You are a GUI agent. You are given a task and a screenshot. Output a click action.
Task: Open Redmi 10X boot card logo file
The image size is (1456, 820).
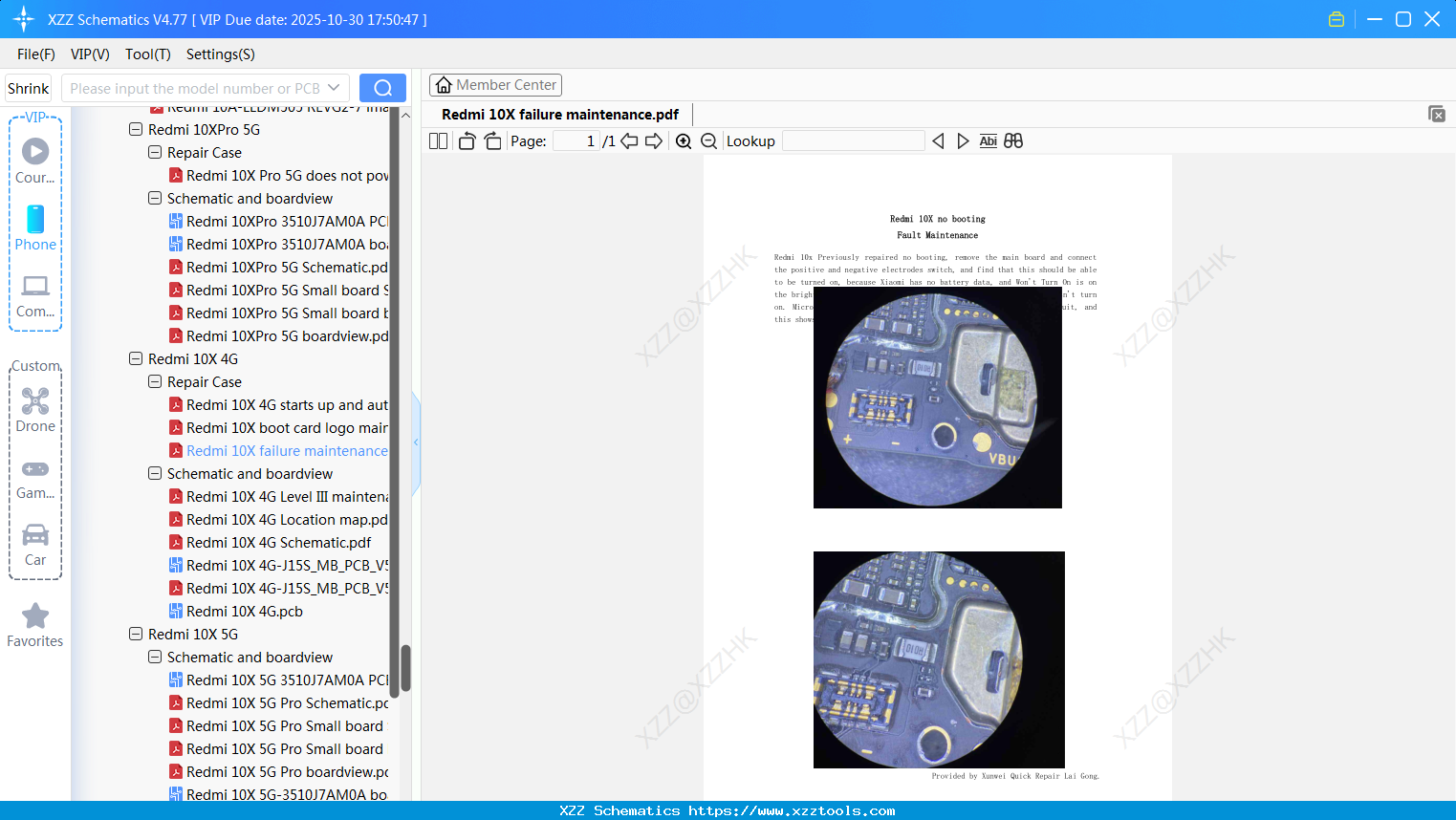tap(278, 427)
